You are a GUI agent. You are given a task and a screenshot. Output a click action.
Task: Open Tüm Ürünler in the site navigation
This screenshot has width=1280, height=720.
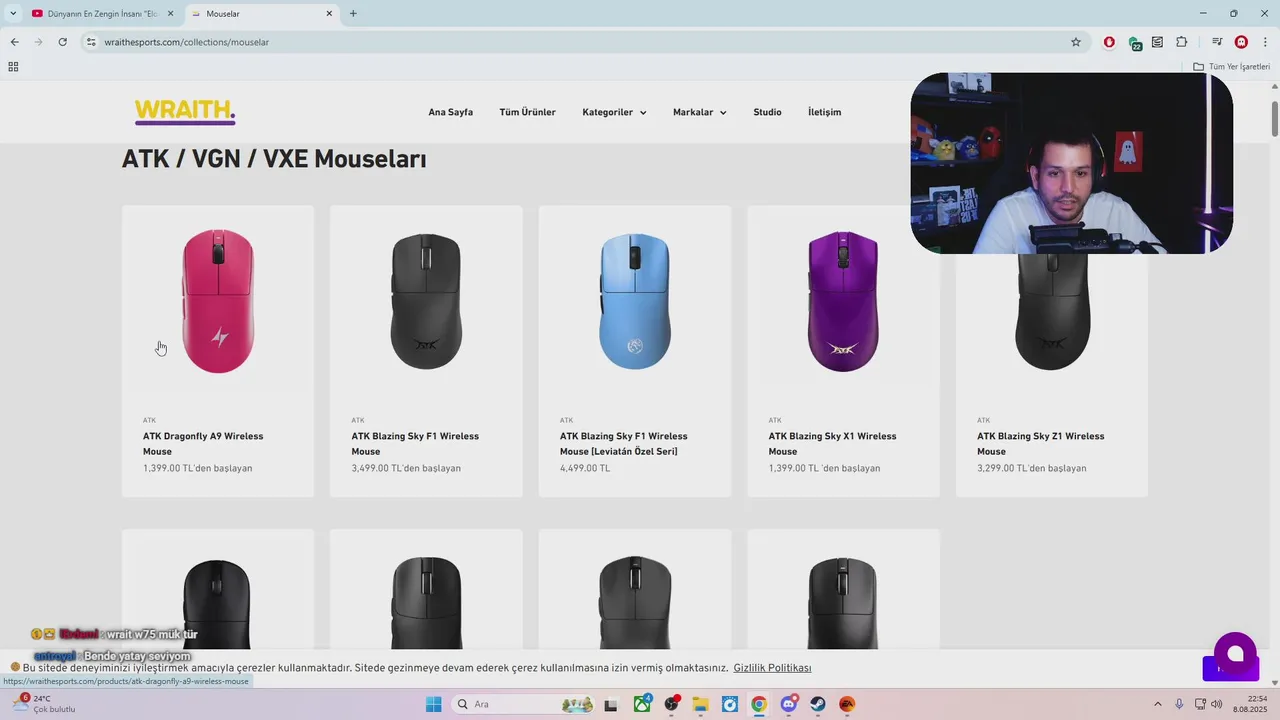tap(527, 112)
